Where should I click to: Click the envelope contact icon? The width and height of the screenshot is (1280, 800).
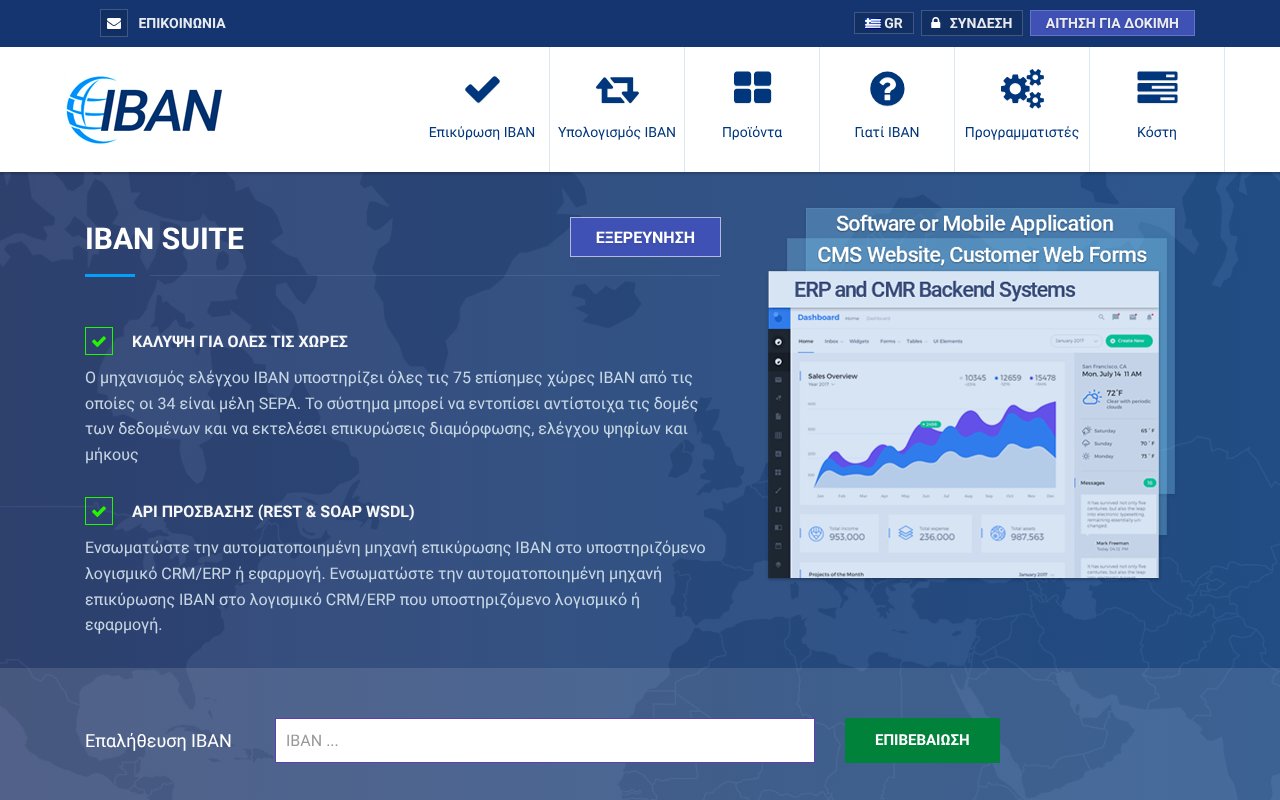tap(114, 23)
